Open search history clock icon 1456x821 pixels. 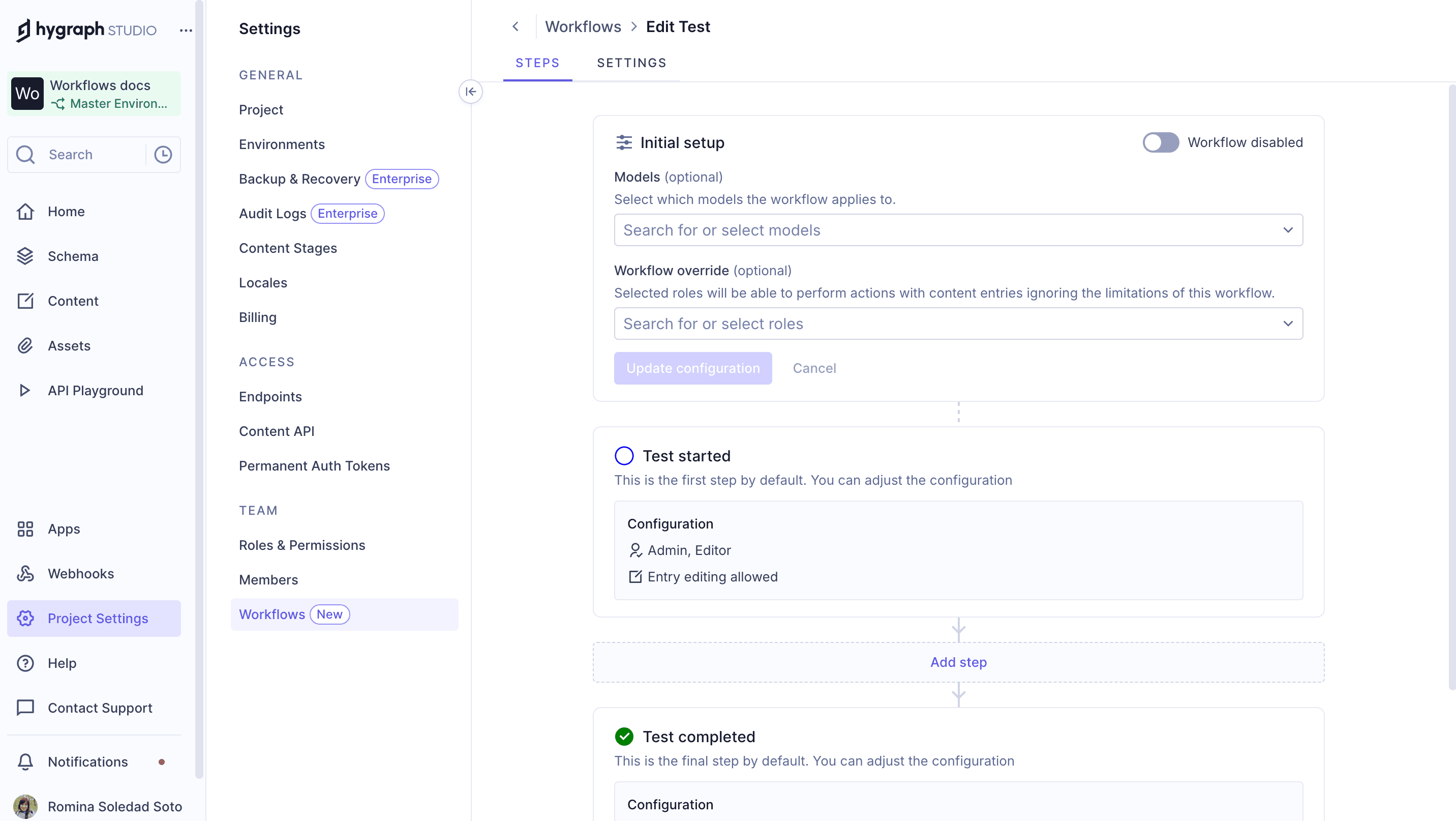click(163, 154)
